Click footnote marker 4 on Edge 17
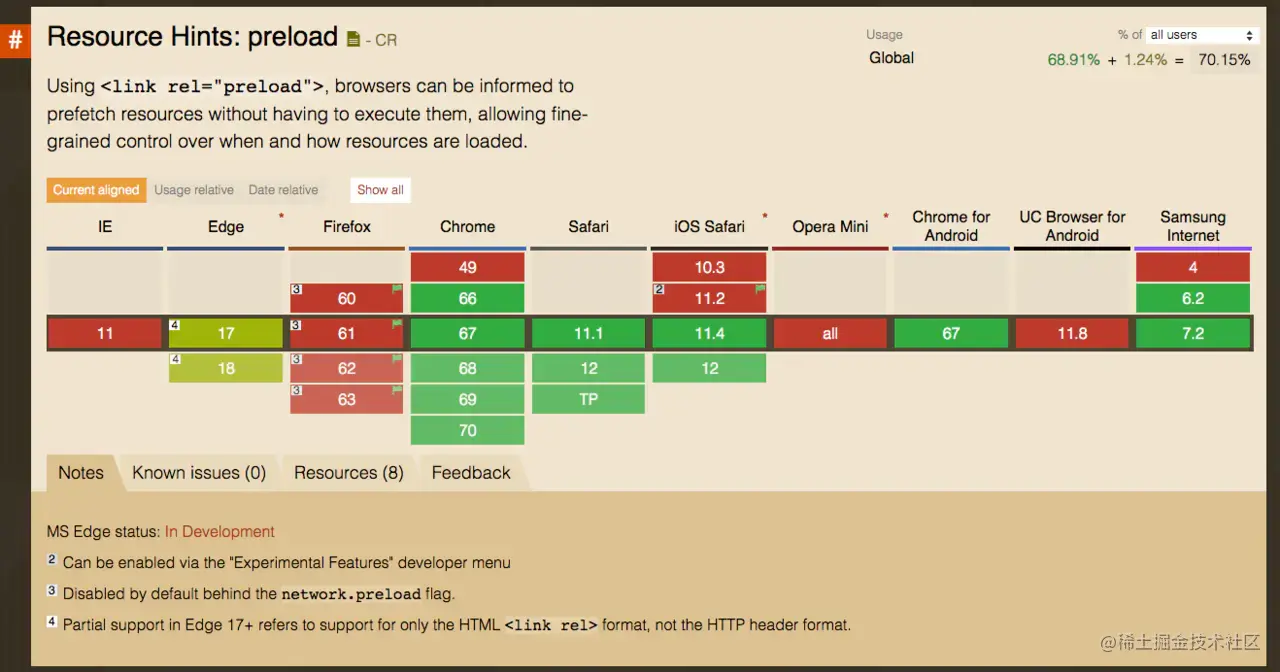Viewport: 1280px width, 672px height. [174, 324]
